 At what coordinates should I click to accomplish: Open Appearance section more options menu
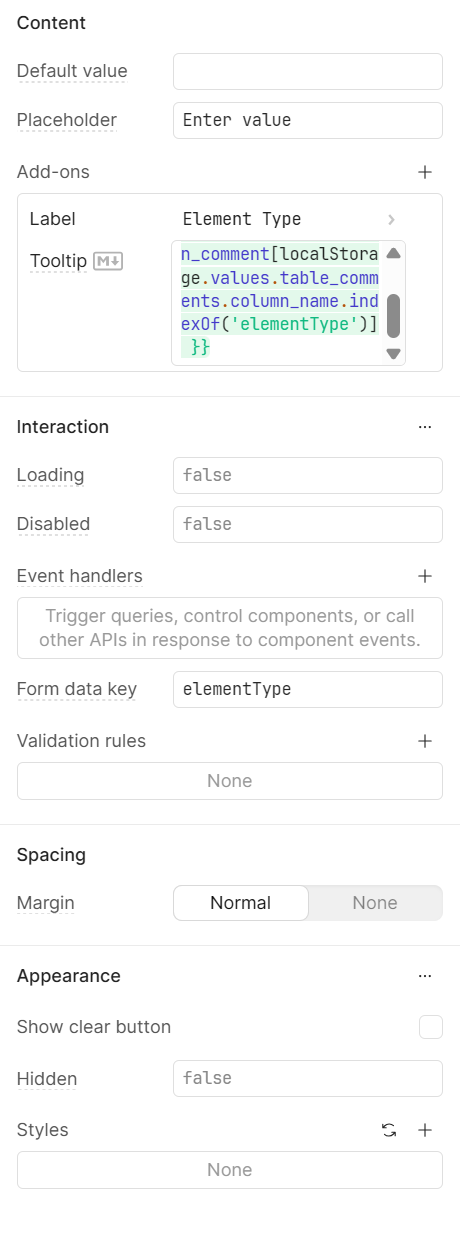tap(425, 976)
